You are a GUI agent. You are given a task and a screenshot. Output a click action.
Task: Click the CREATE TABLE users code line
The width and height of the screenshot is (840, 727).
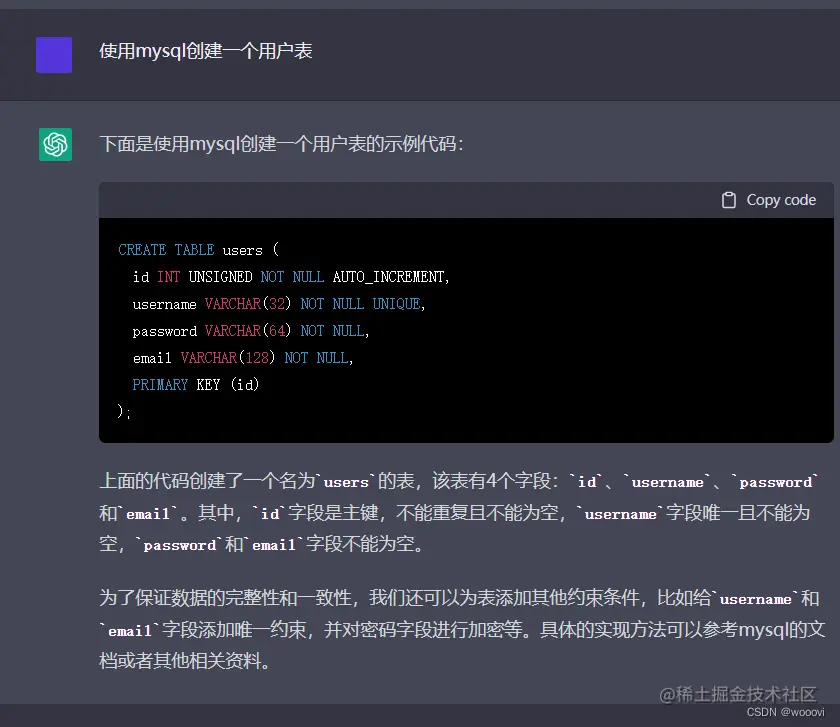click(x=197, y=250)
